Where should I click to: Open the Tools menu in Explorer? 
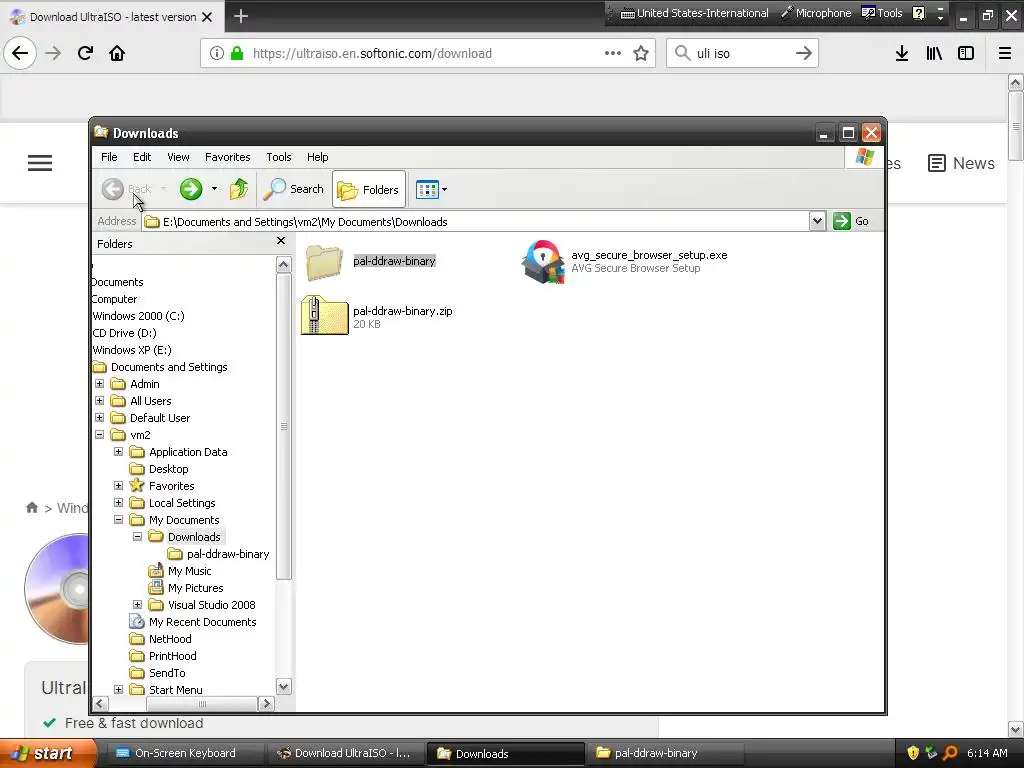[279, 157]
